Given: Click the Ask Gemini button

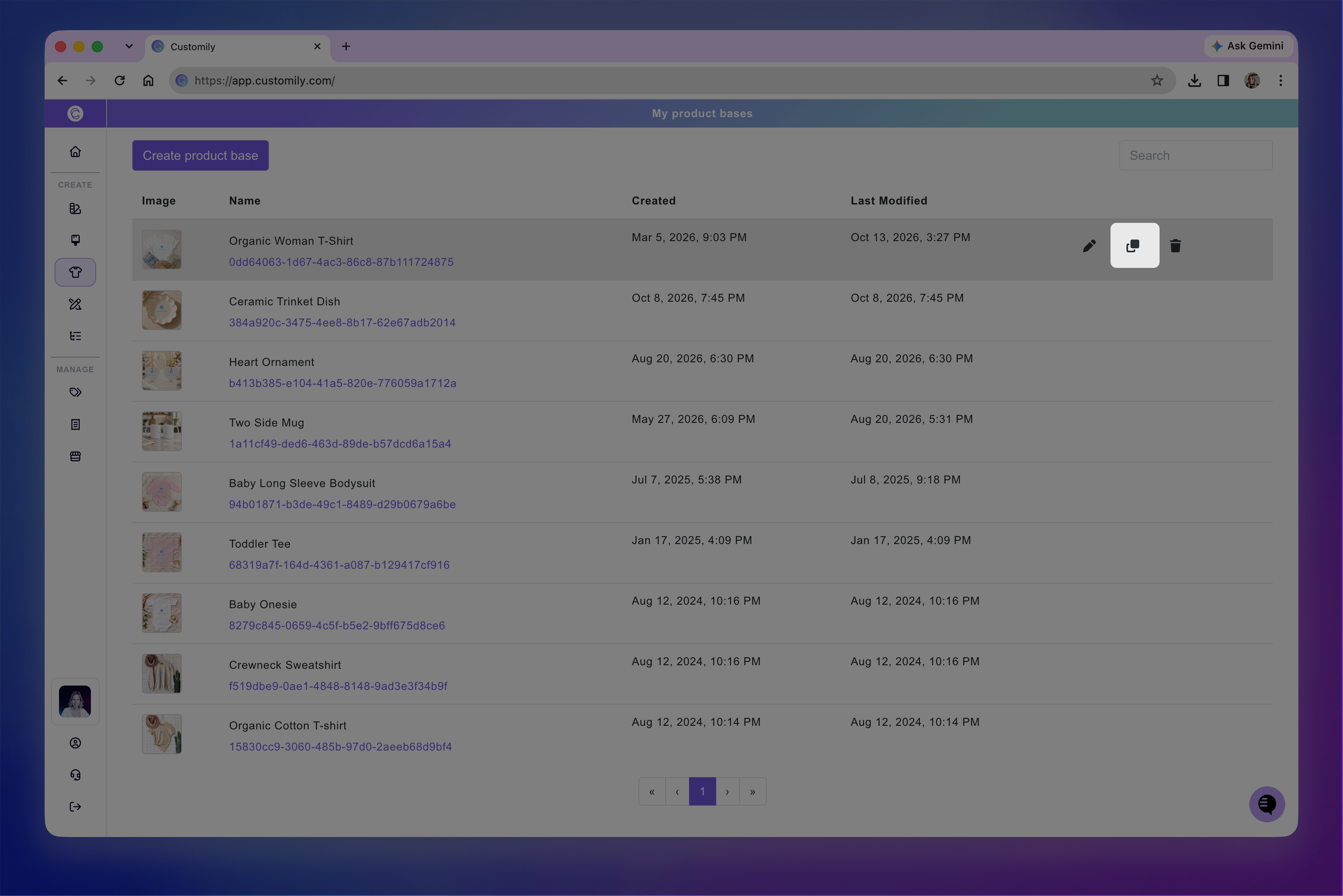Looking at the screenshot, I should (x=1248, y=46).
